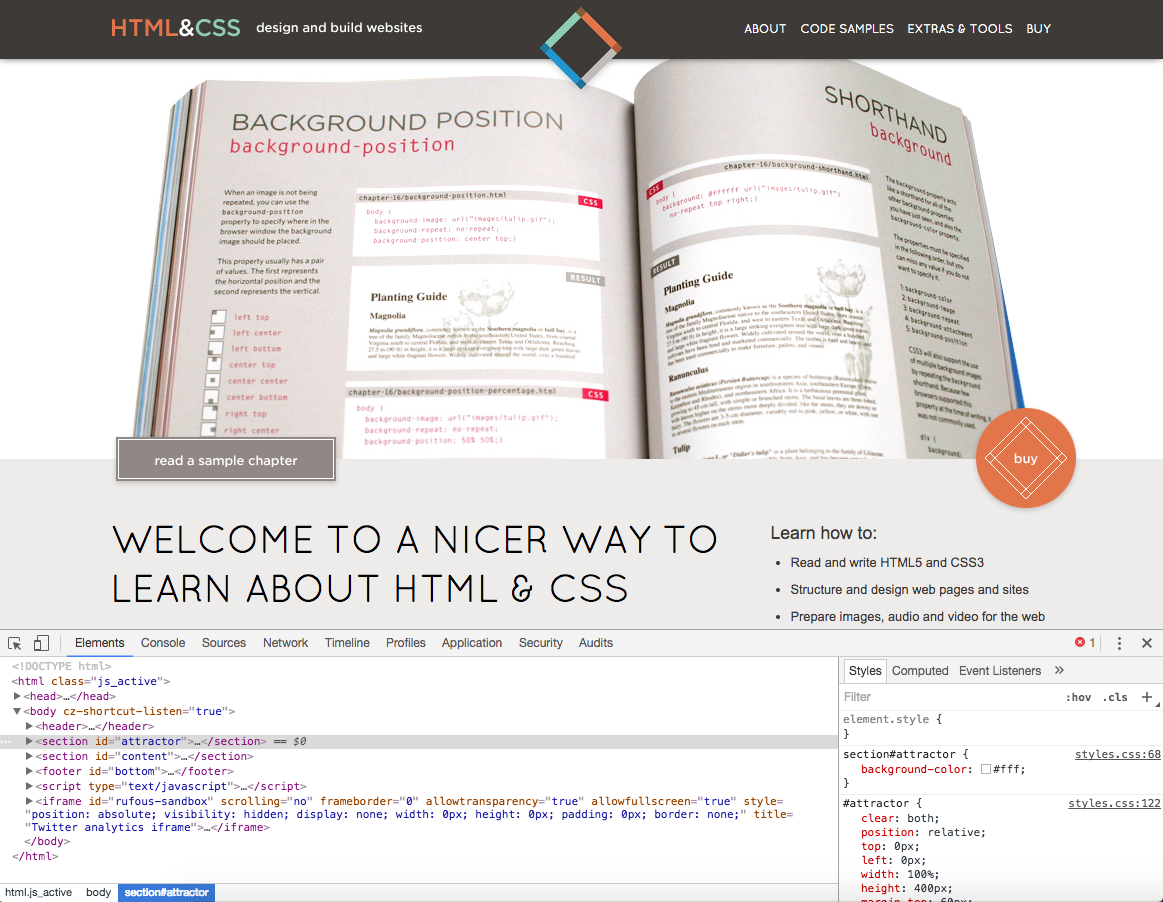The width and height of the screenshot is (1163, 902).
Task: Click the clear: both style declaration
Action: point(900,818)
